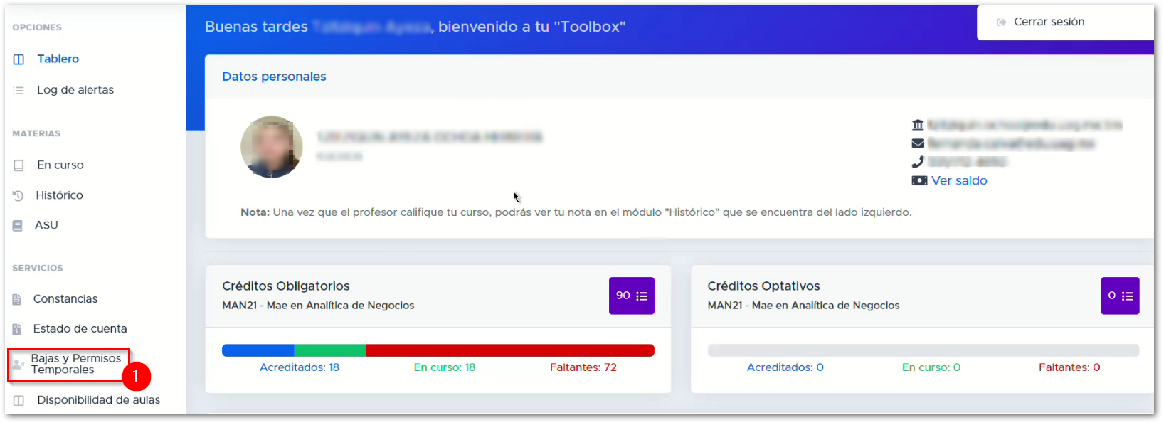
Task: Open Constancias service
Action: point(65,299)
